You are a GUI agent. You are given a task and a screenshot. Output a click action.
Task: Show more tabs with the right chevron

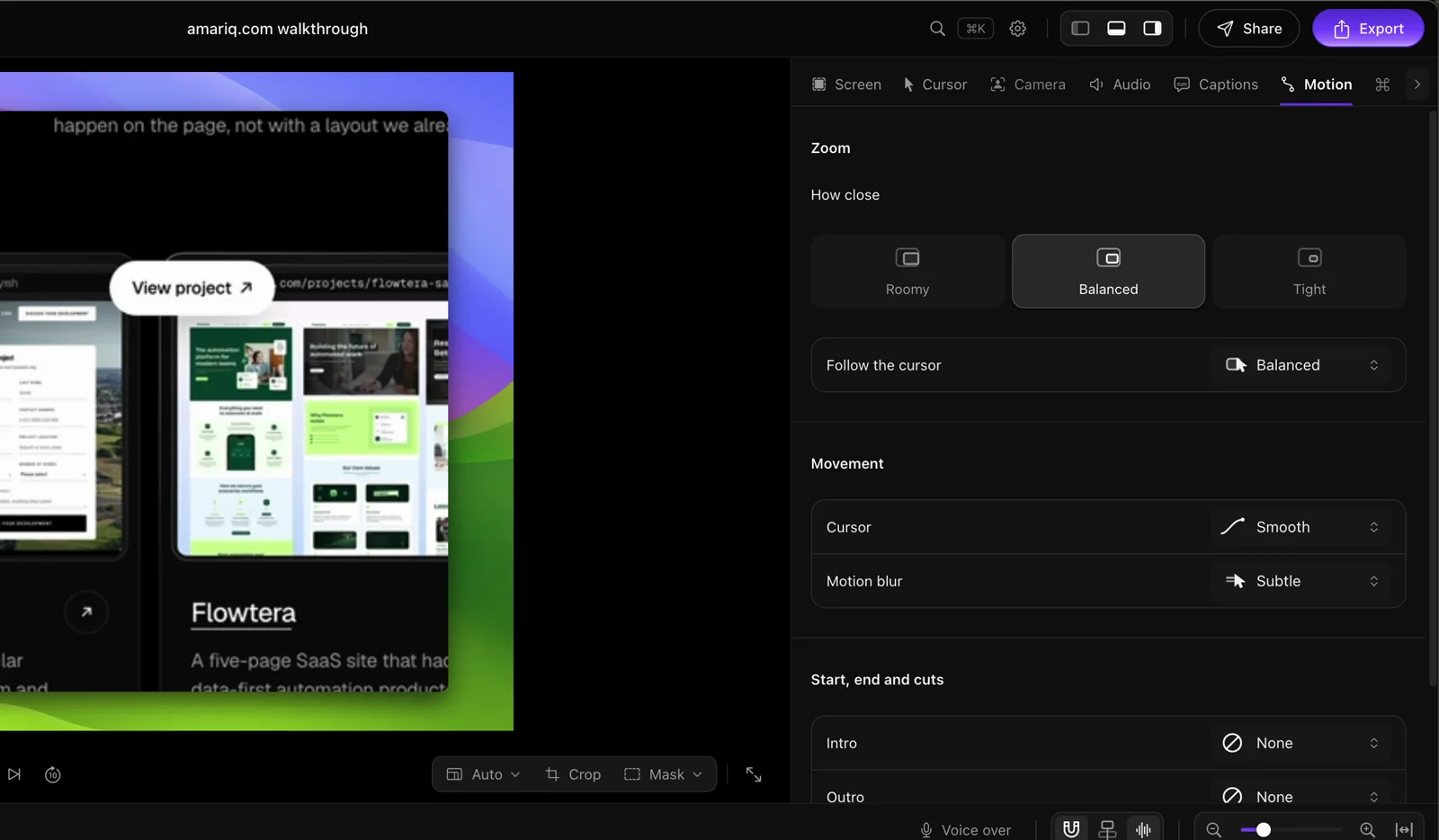1417,85
